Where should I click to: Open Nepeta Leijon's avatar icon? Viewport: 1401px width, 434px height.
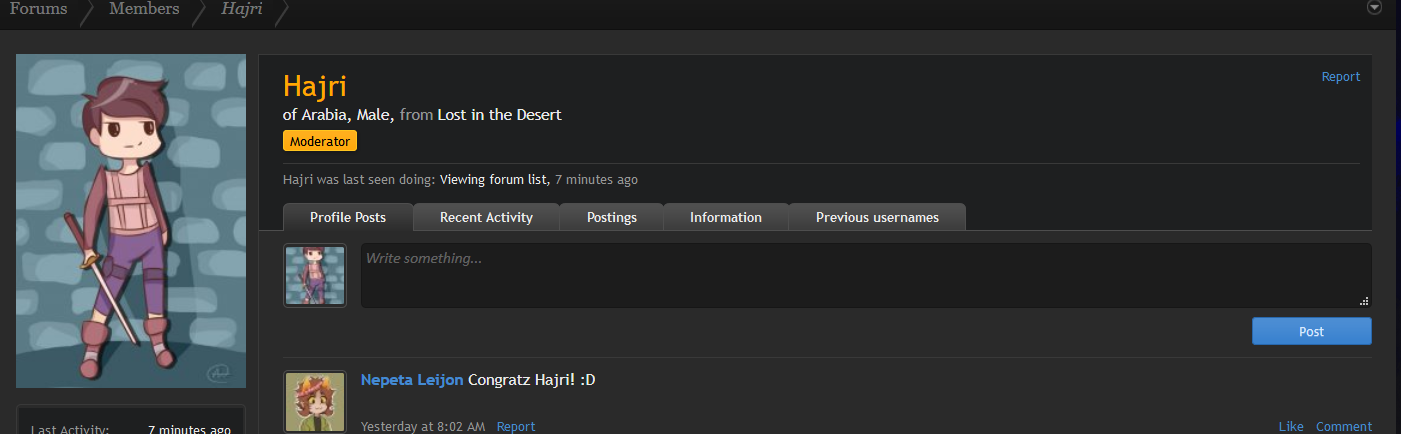click(x=315, y=402)
